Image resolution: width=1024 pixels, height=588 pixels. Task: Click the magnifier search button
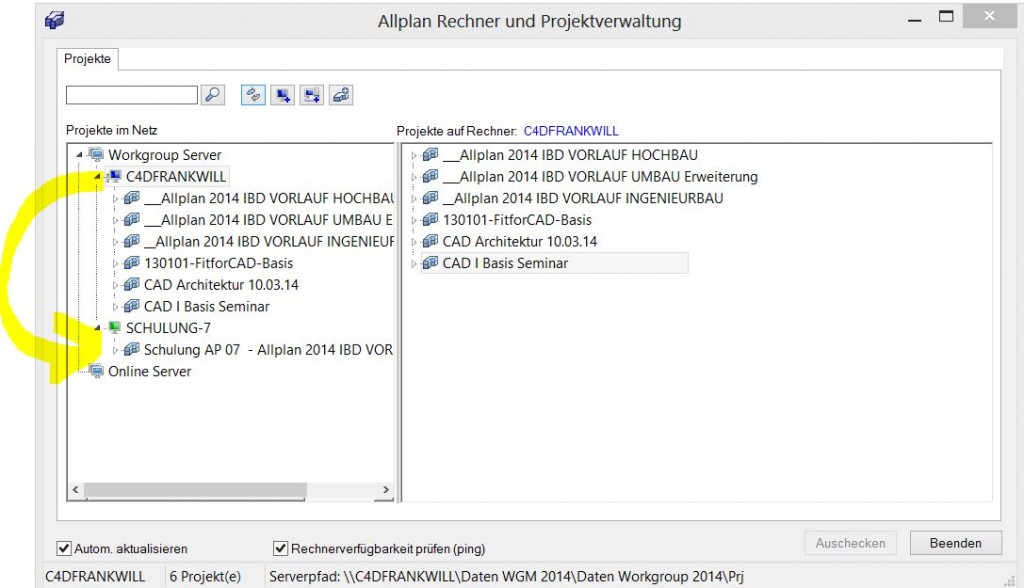click(212, 95)
